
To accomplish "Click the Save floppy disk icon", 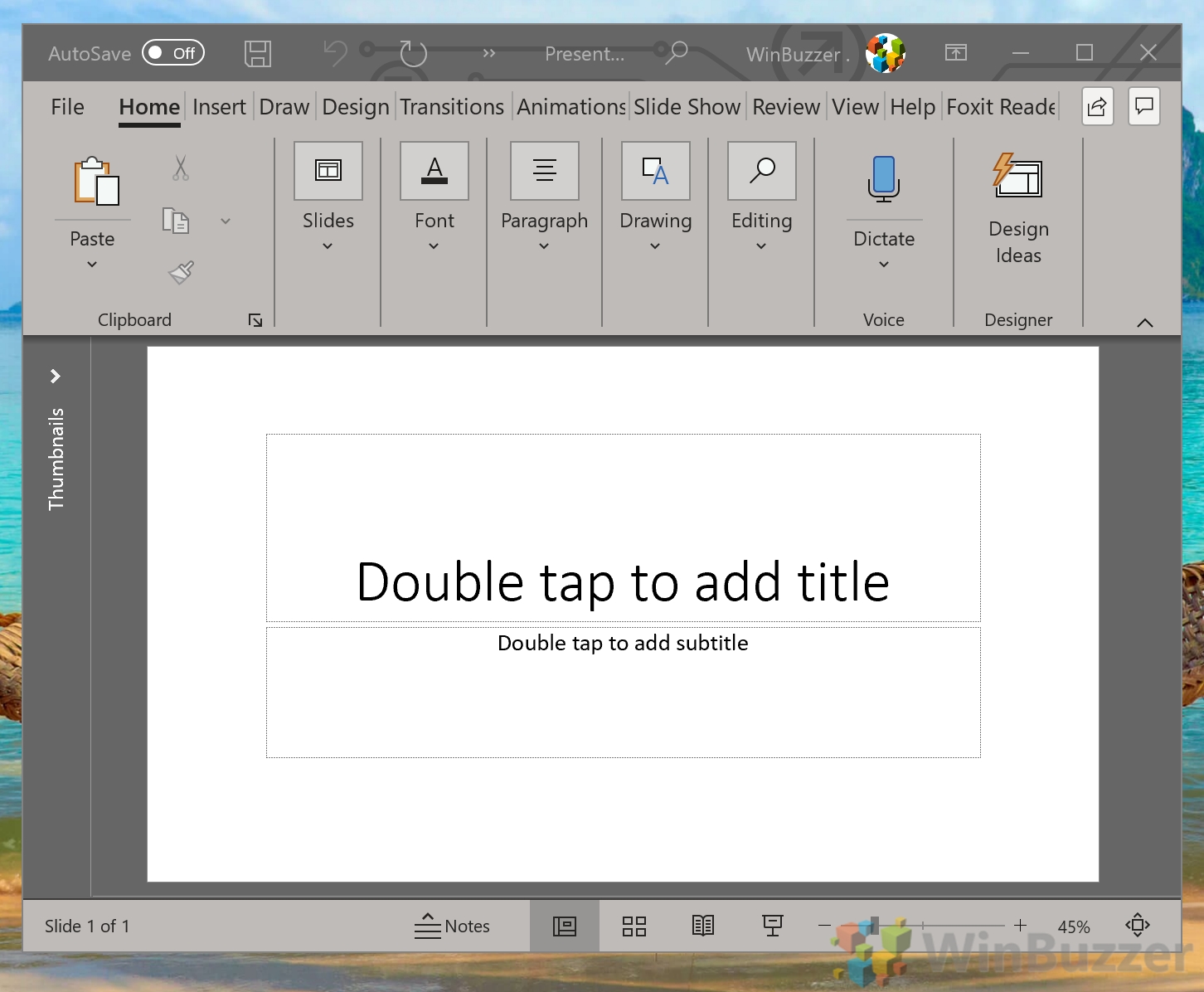I will [258, 54].
